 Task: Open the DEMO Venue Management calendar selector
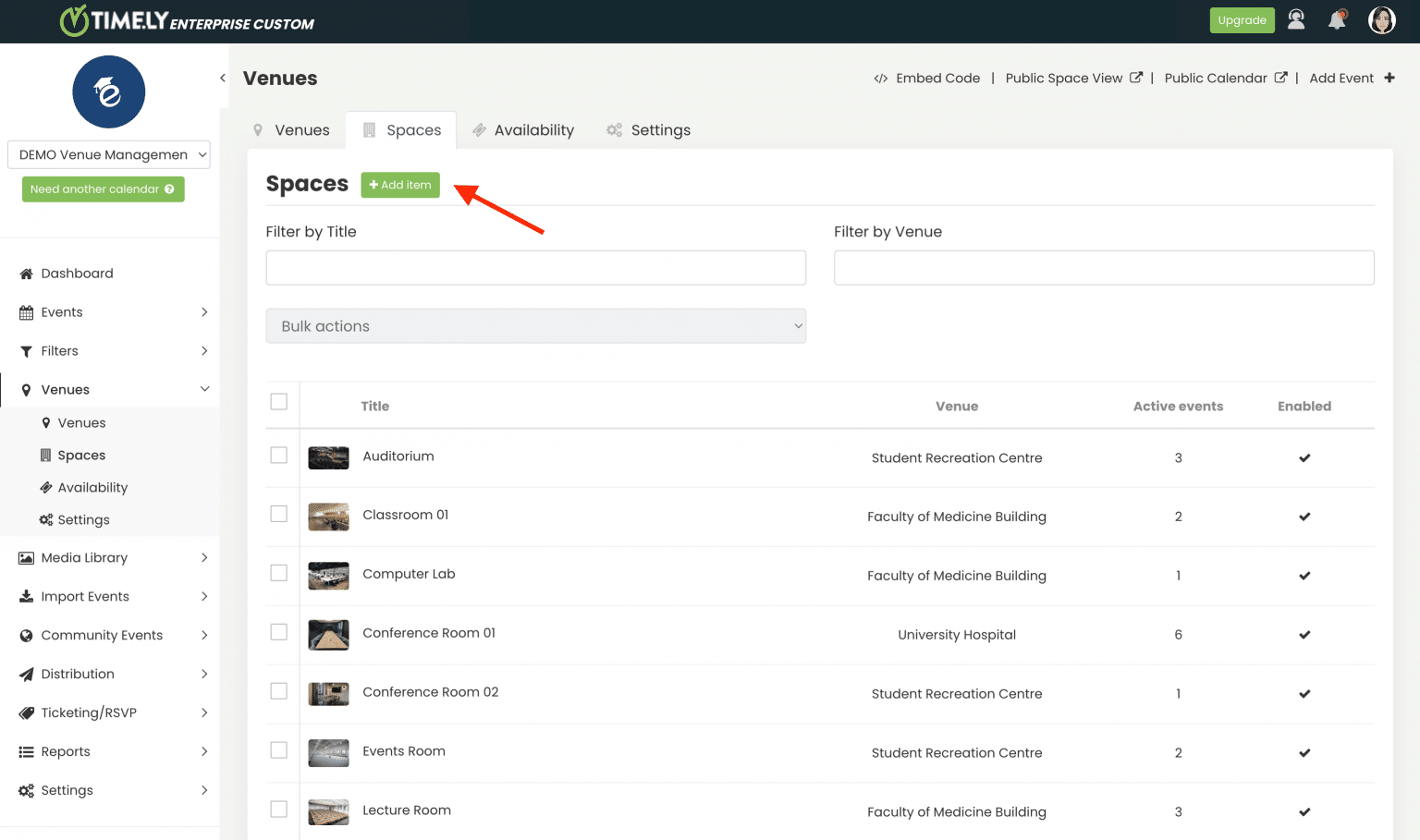point(109,155)
